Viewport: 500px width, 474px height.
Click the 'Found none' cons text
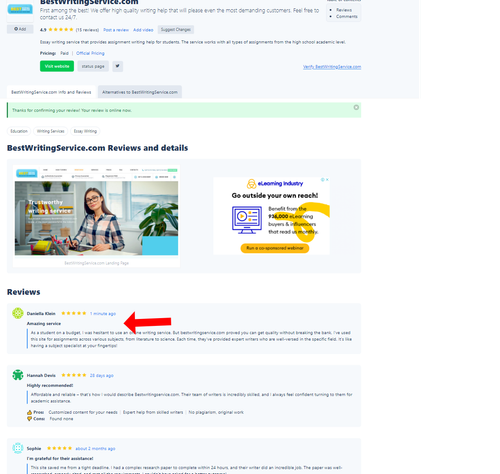coord(61,419)
